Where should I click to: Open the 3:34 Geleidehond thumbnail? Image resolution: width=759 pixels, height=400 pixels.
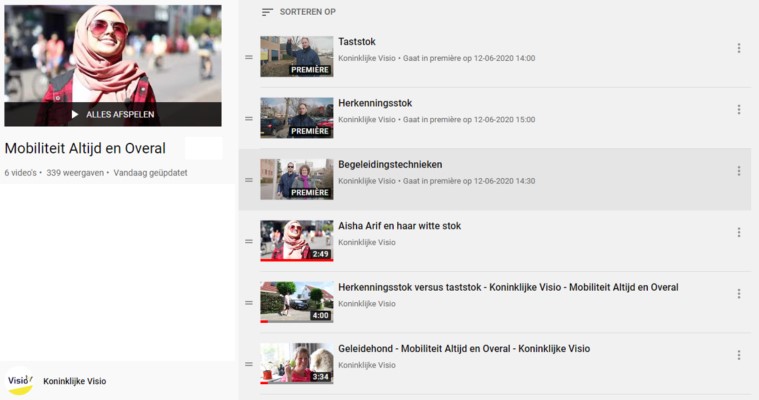pyautogui.click(x=297, y=364)
